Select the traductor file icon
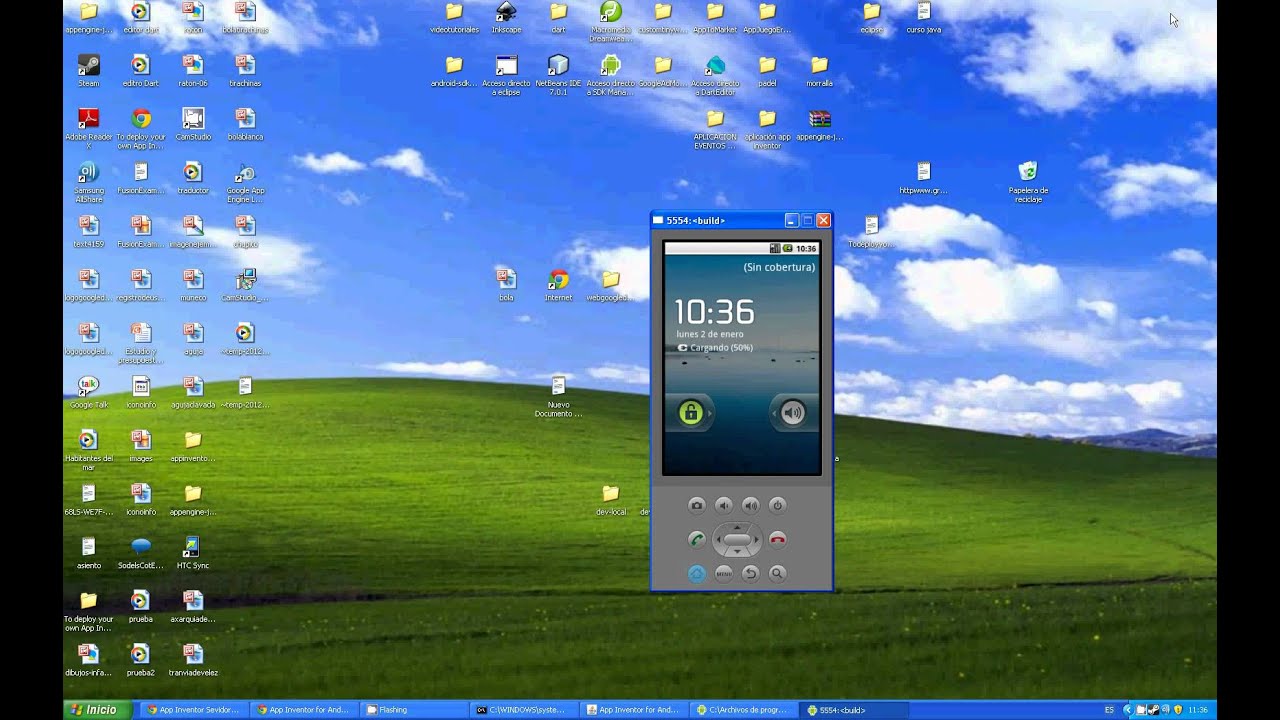The height and width of the screenshot is (720, 1280). 193,178
